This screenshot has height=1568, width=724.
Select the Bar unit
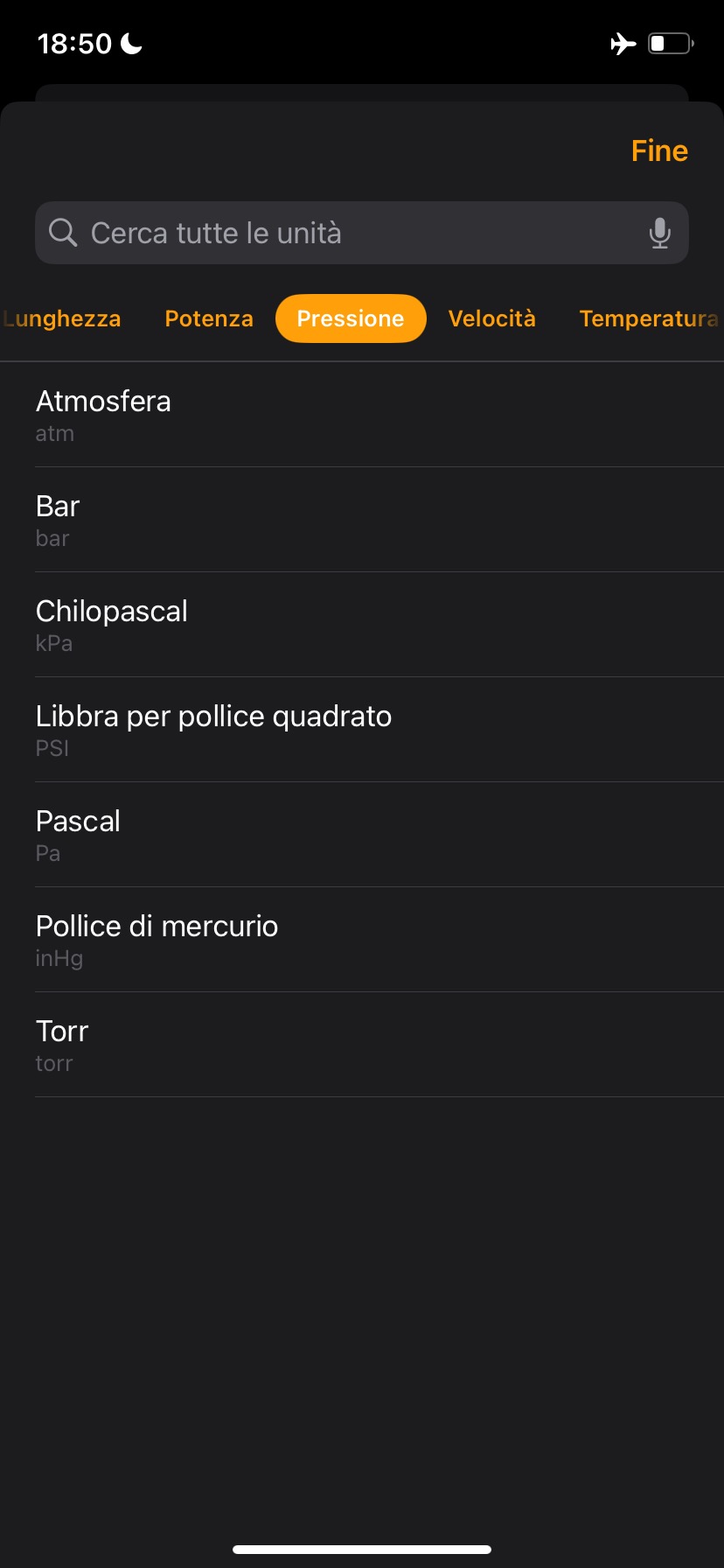(x=362, y=520)
